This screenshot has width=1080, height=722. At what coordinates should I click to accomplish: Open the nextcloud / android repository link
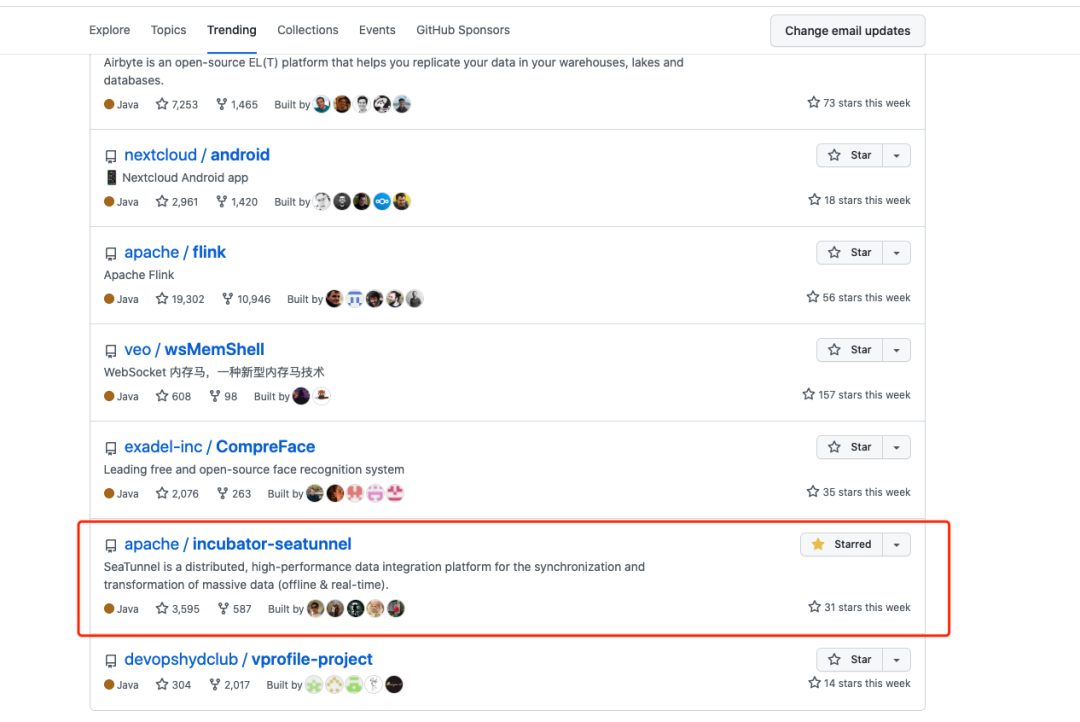pos(197,155)
